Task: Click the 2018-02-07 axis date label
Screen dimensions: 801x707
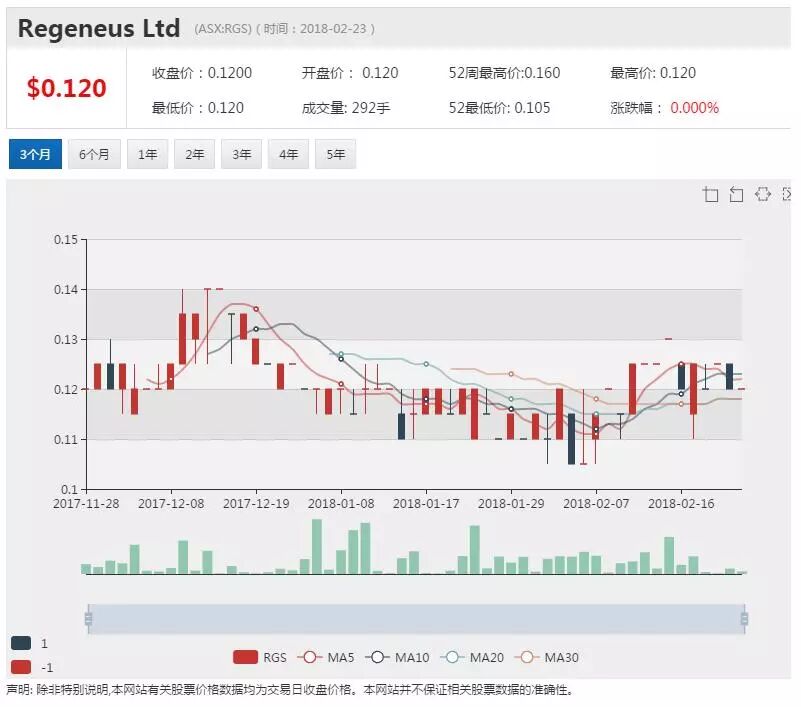Action: pos(596,503)
